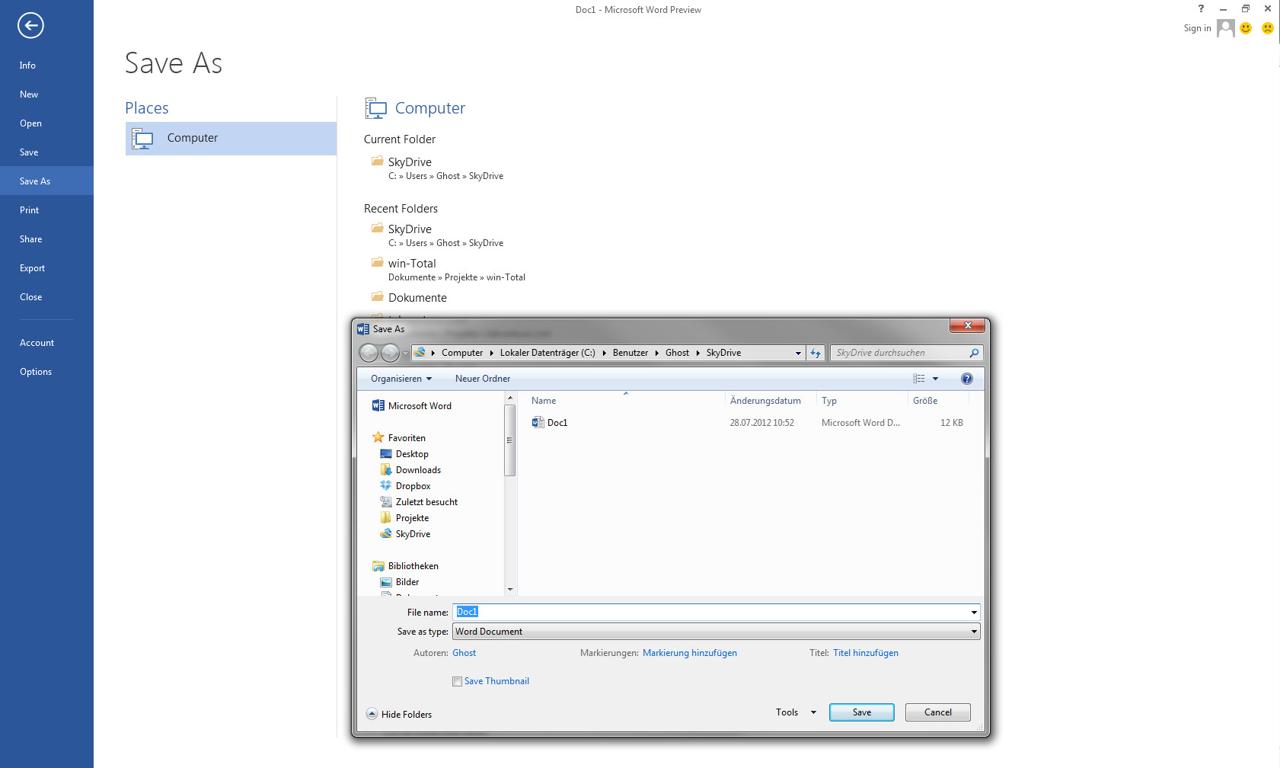This screenshot has width=1280, height=768.
Task: Open the Tools dropdown menu
Action: pos(796,713)
